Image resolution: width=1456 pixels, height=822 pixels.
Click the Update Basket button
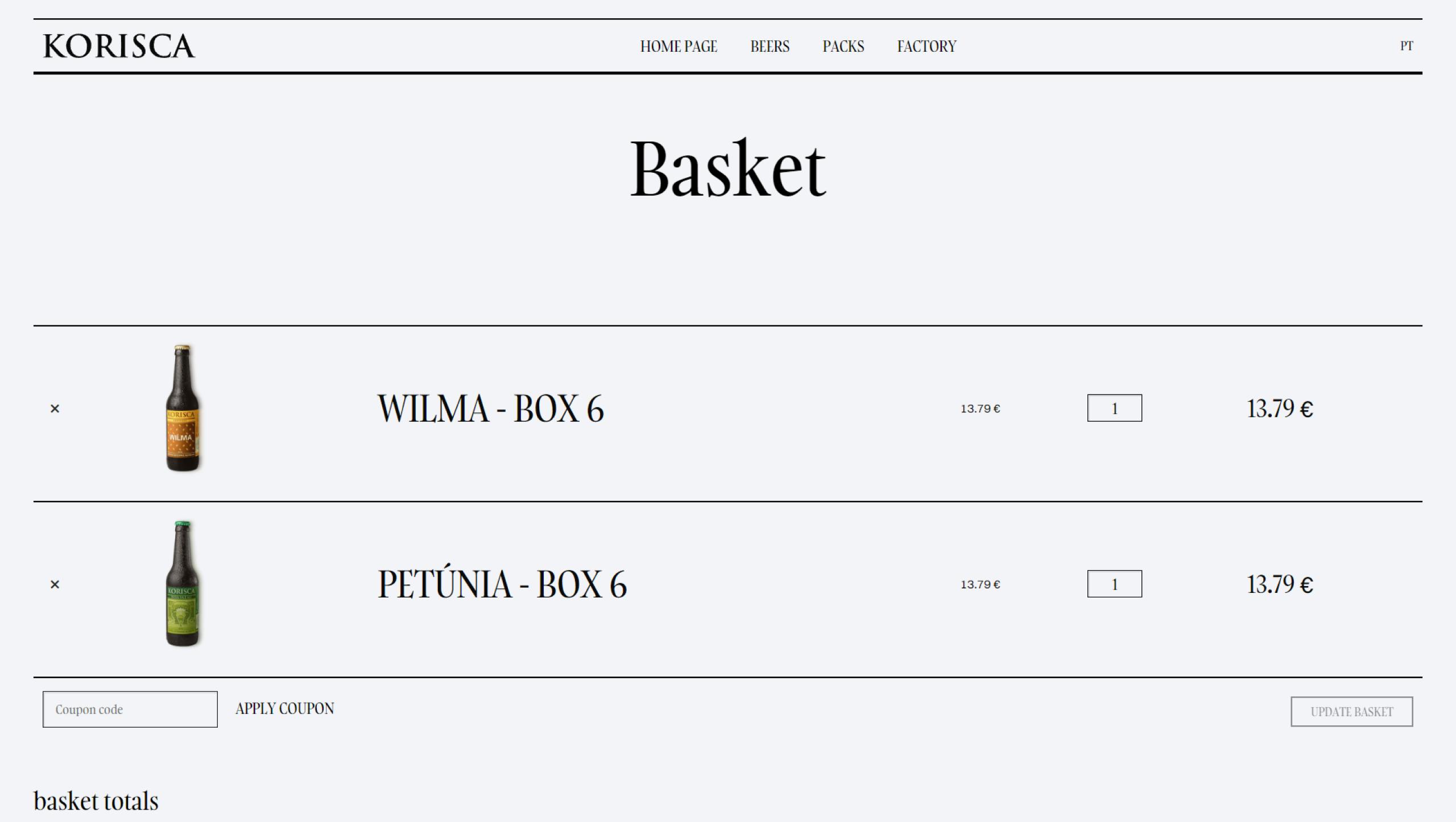tap(1352, 712)
